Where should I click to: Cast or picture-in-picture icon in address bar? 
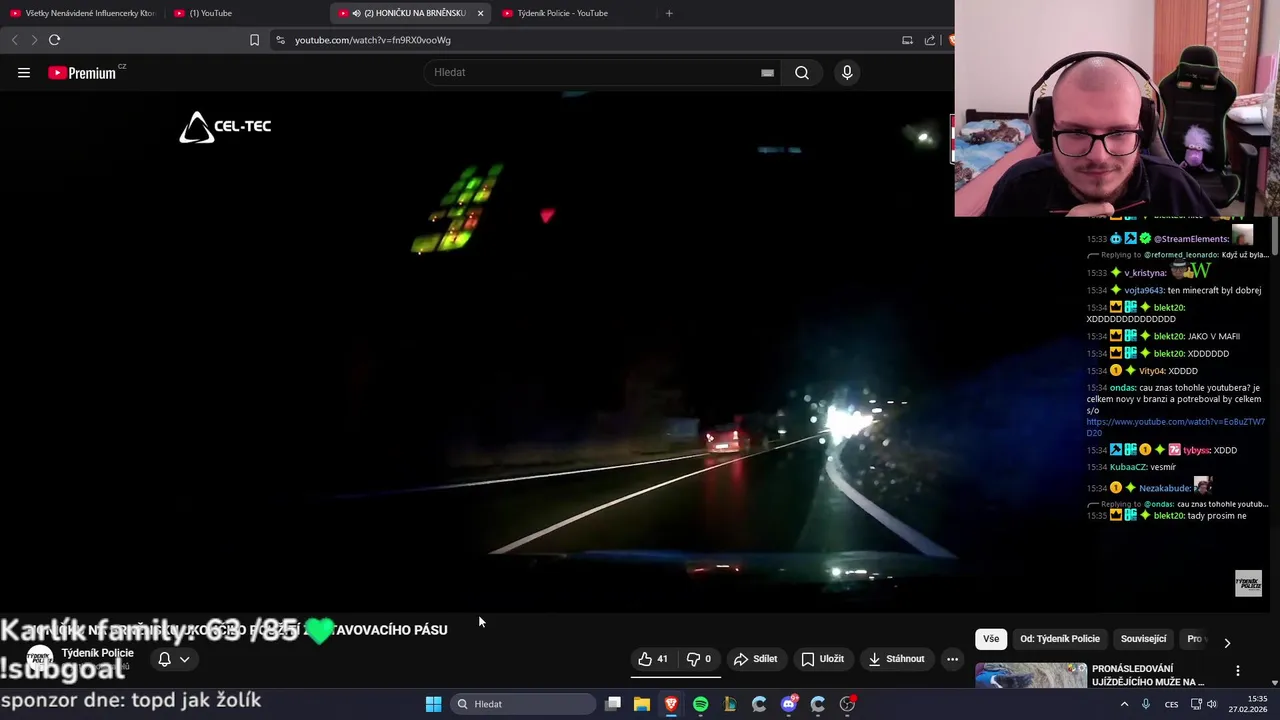point(907,40)
